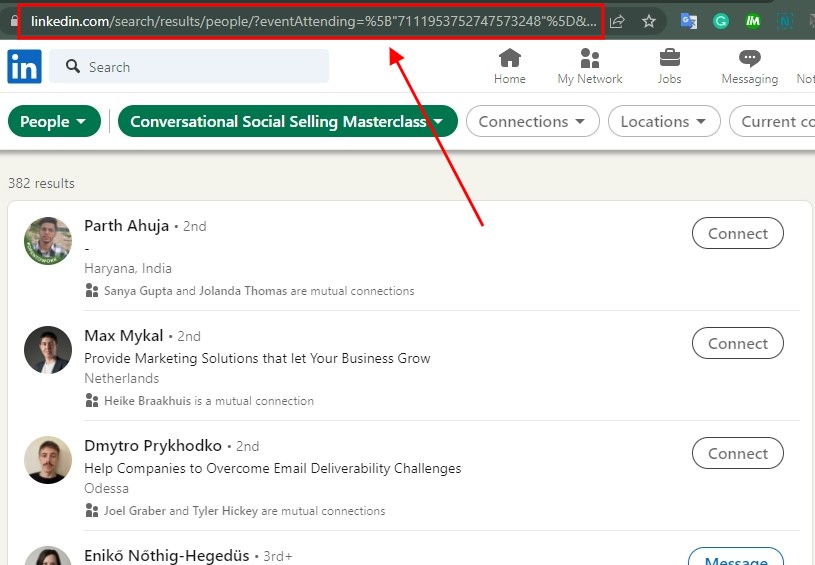This screenshot has width=815, height=565.
Task: Click the lock icon in the address bar
Action: pos(14,21)
